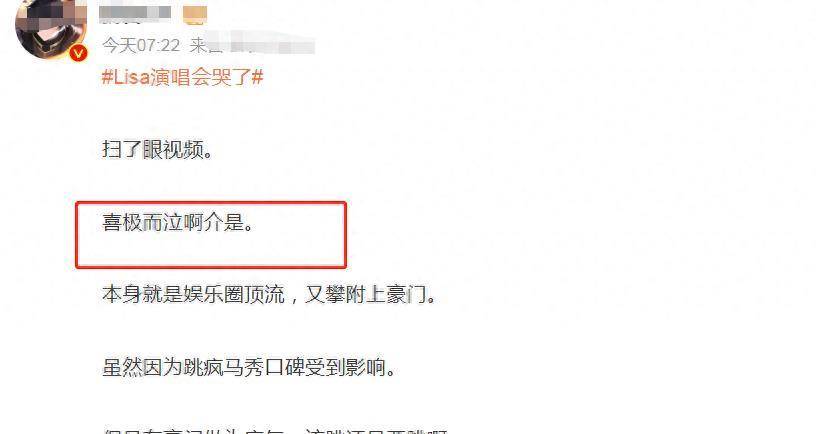Click the orange verified V badge

tap(79, 53)
